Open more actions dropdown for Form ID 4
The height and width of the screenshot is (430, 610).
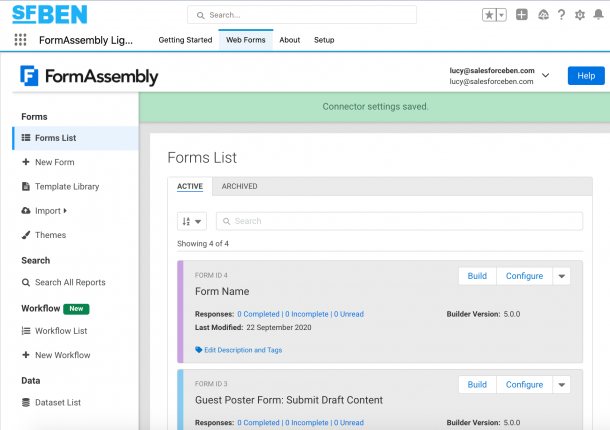561,276
